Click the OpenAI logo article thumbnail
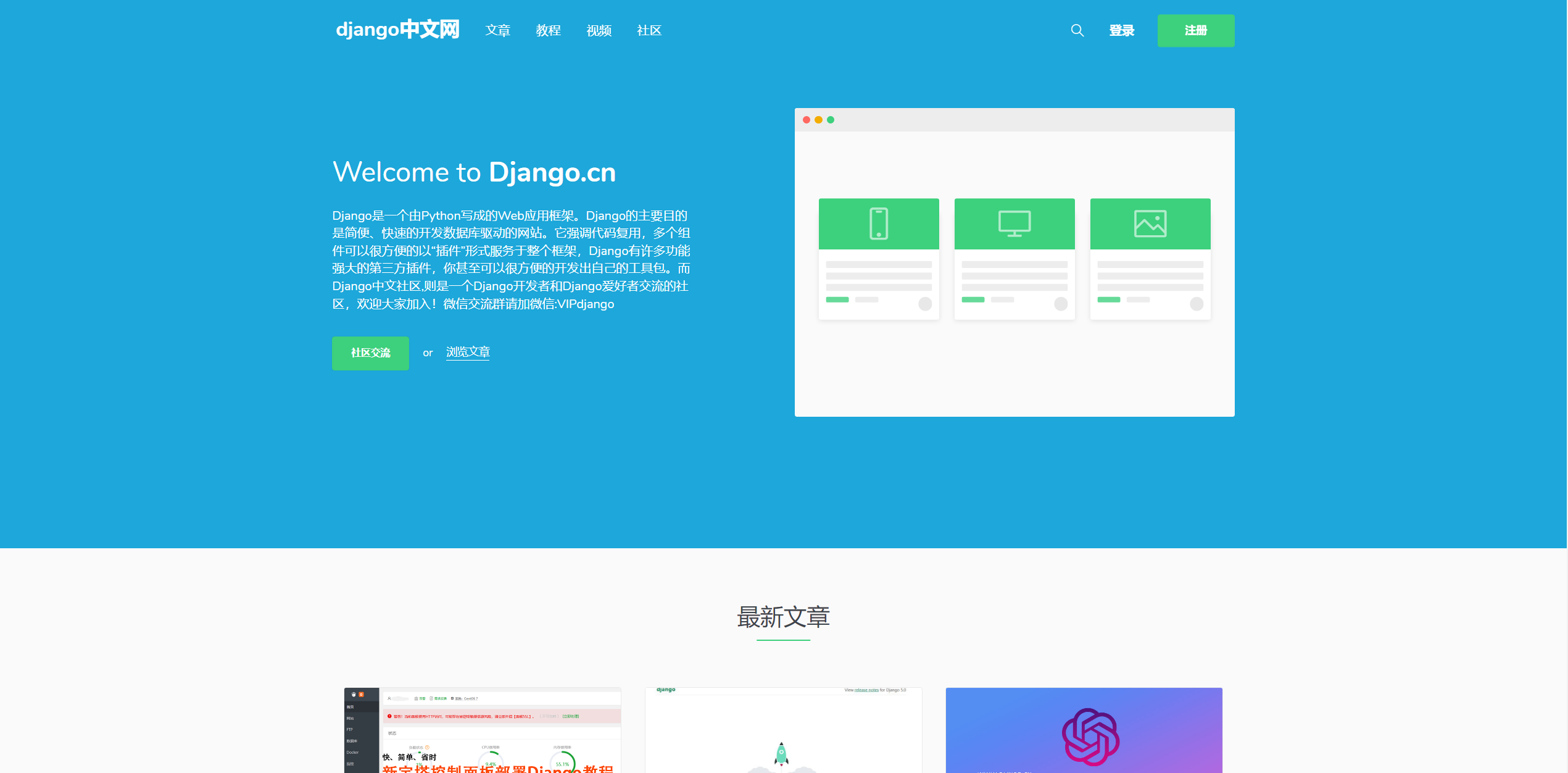The width and height of the screenshot is (1568, 773). coord(1084,730)
